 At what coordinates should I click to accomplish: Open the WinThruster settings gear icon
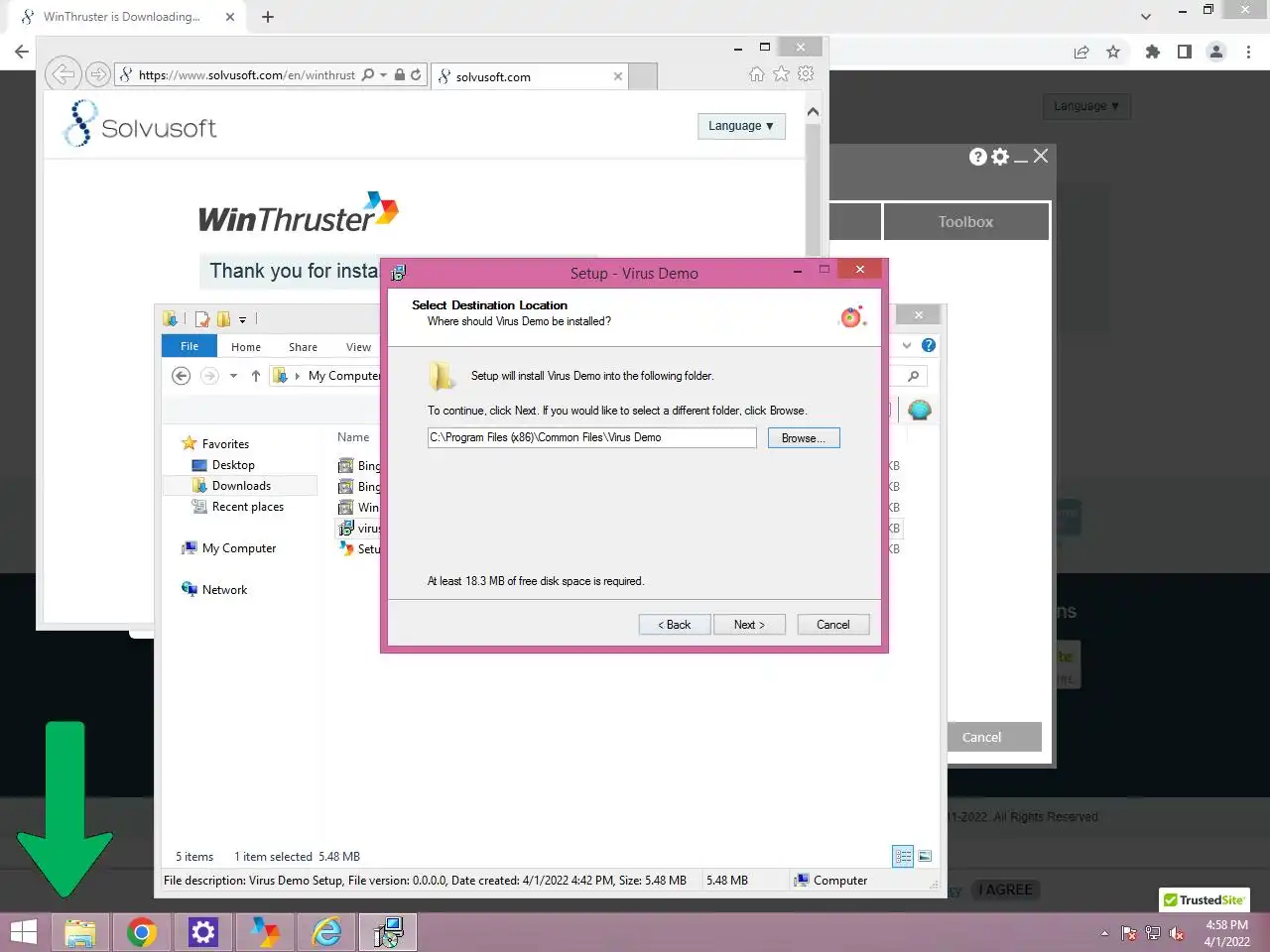pos(1000,157)
